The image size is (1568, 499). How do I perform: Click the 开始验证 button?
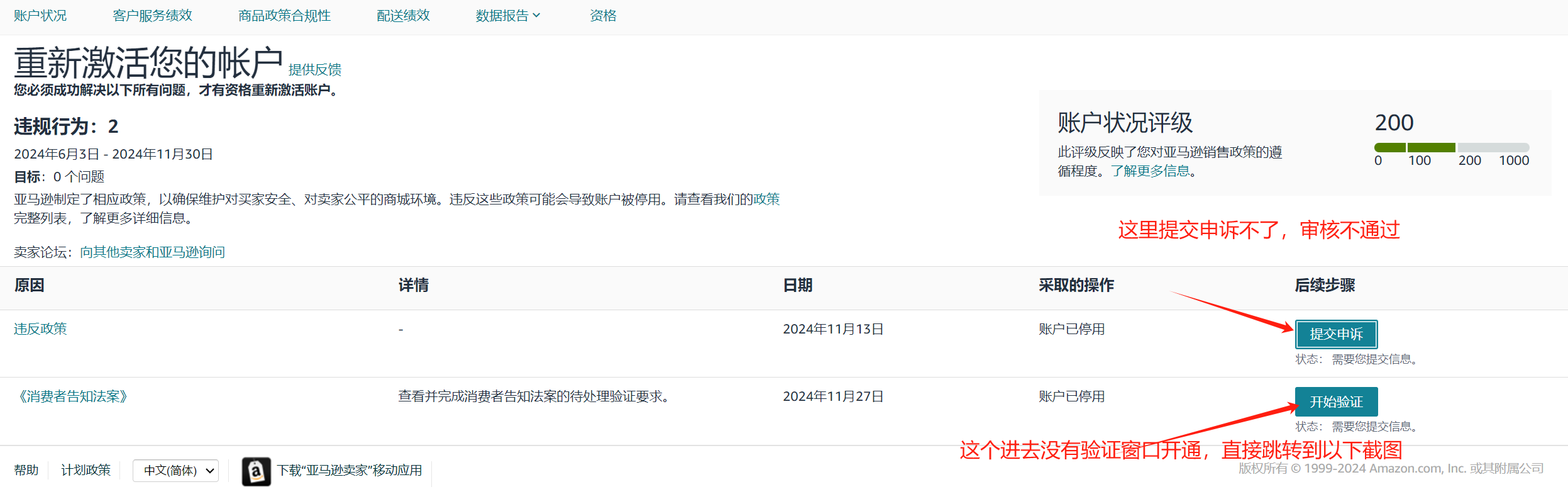1336,401
